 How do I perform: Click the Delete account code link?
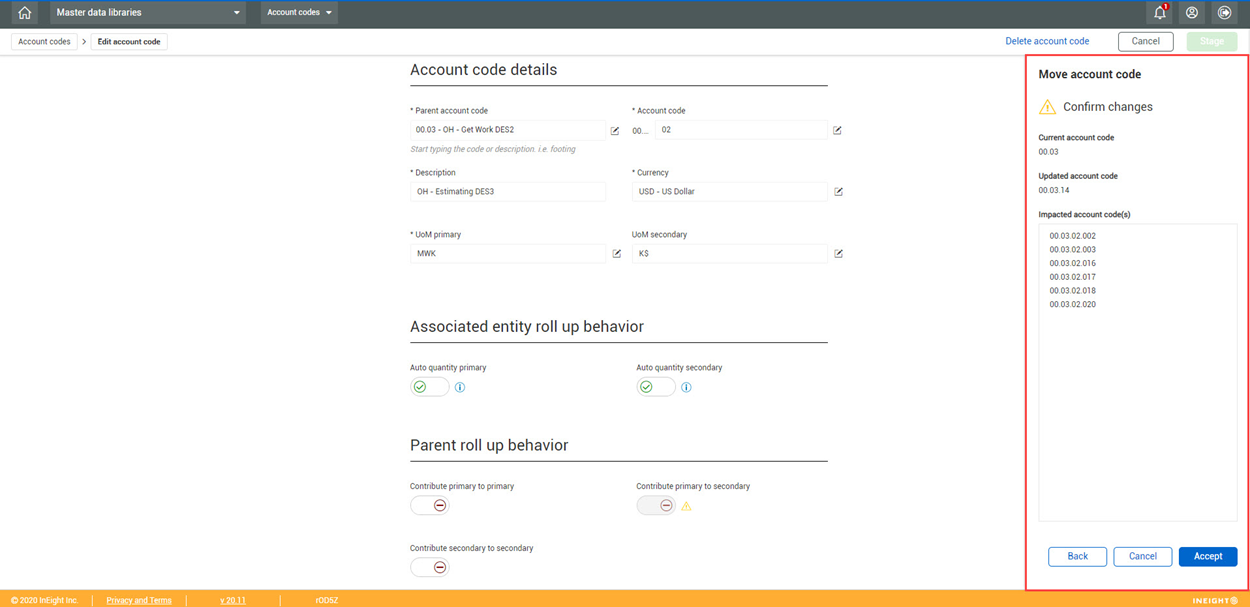1047,41
